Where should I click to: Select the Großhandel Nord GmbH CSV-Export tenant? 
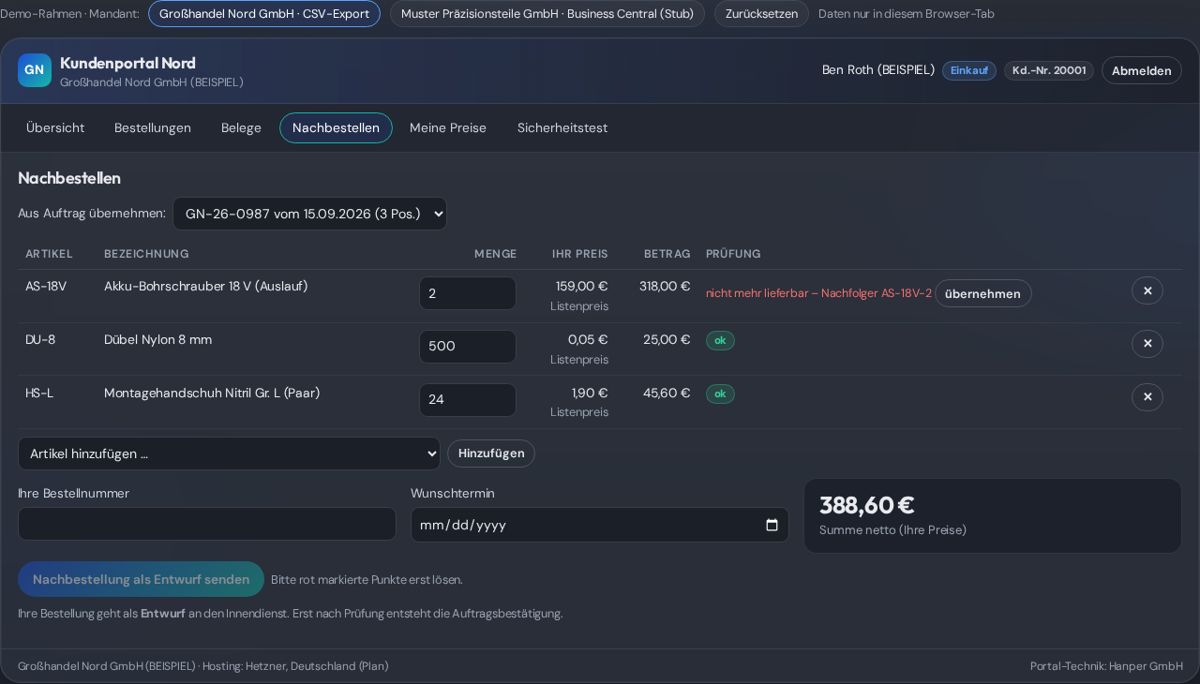[x=264, y=14]
